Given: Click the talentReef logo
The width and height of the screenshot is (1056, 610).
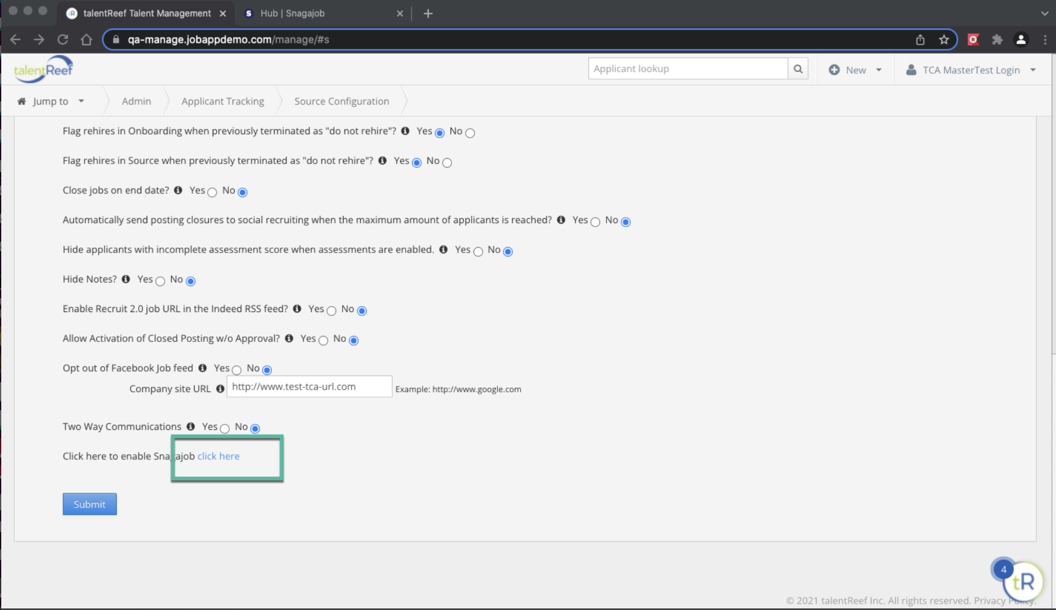Looking at the screenshot, I should coord(41,69).
